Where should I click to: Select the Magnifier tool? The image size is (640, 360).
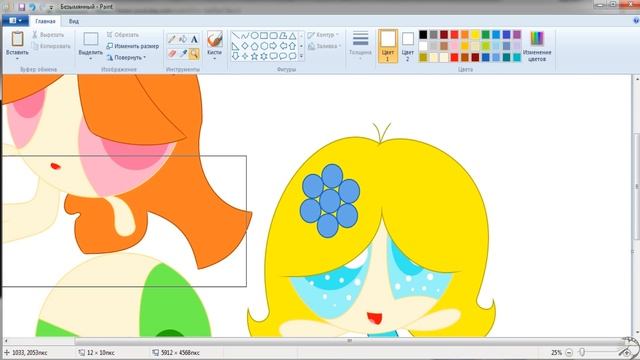pyautogui.click(x=194, y=53)
